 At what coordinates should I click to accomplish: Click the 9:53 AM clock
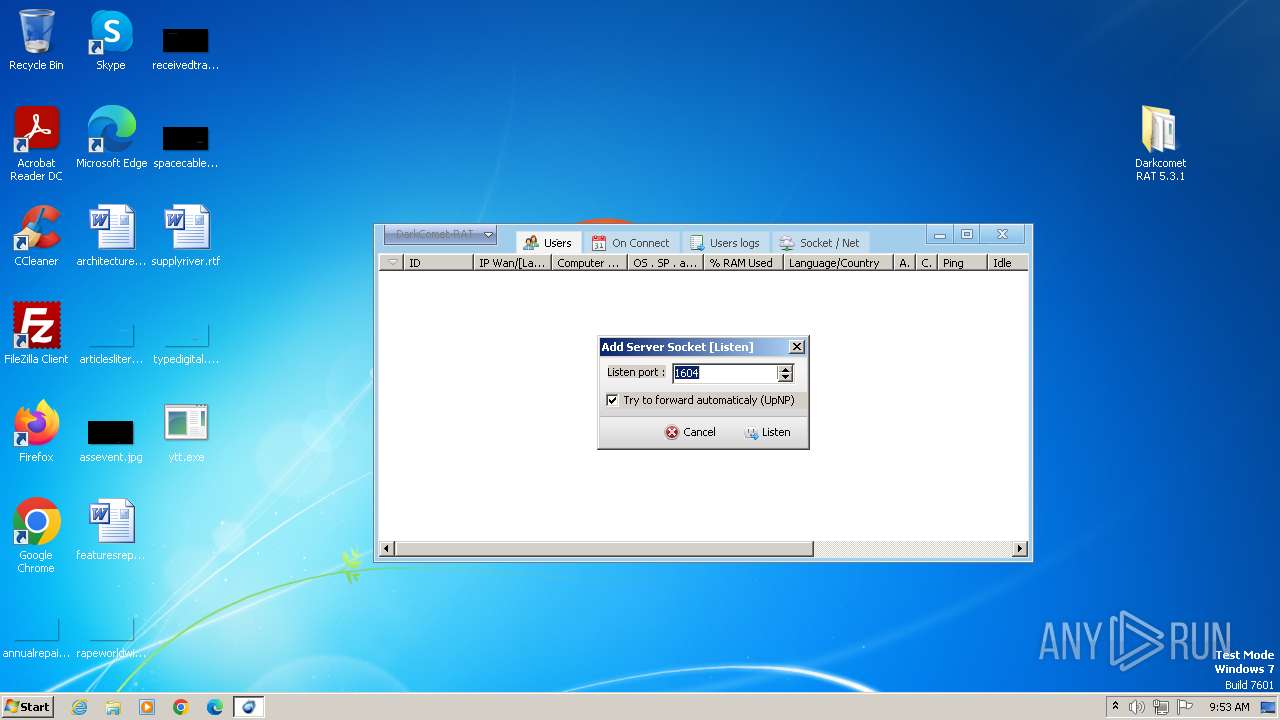1229,707
